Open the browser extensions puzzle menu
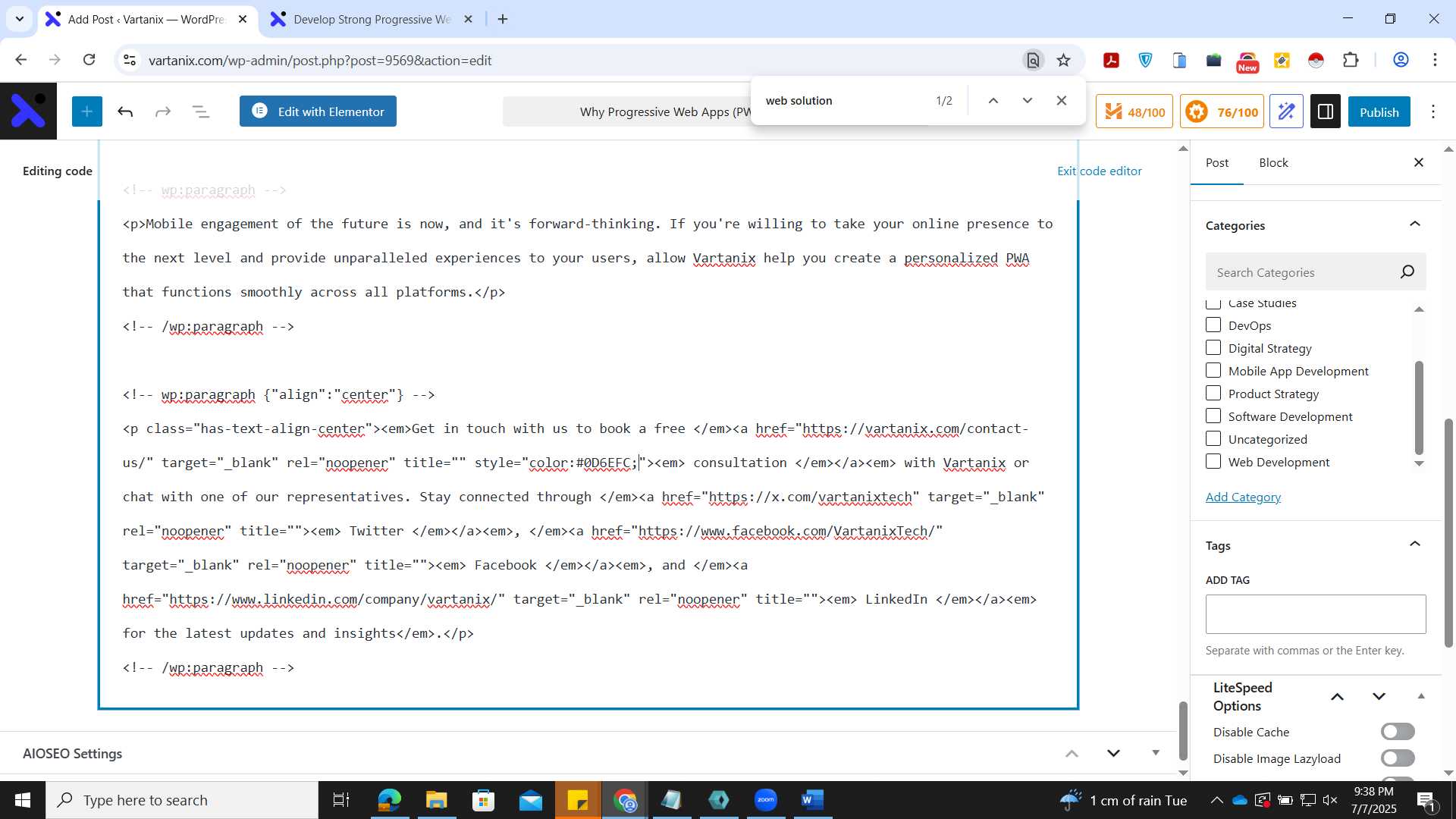 click(1351, 60)
